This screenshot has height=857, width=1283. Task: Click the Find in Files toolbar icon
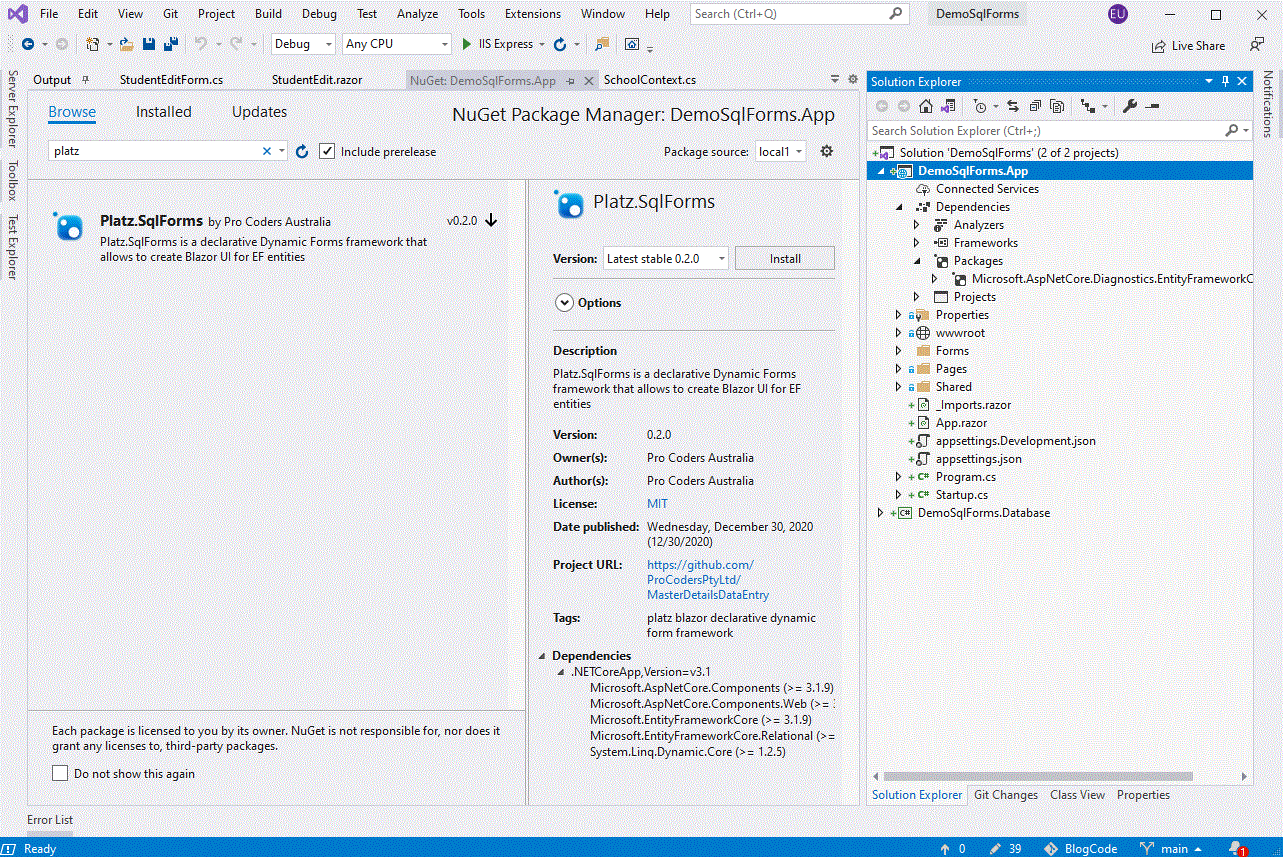coord(602,44)
